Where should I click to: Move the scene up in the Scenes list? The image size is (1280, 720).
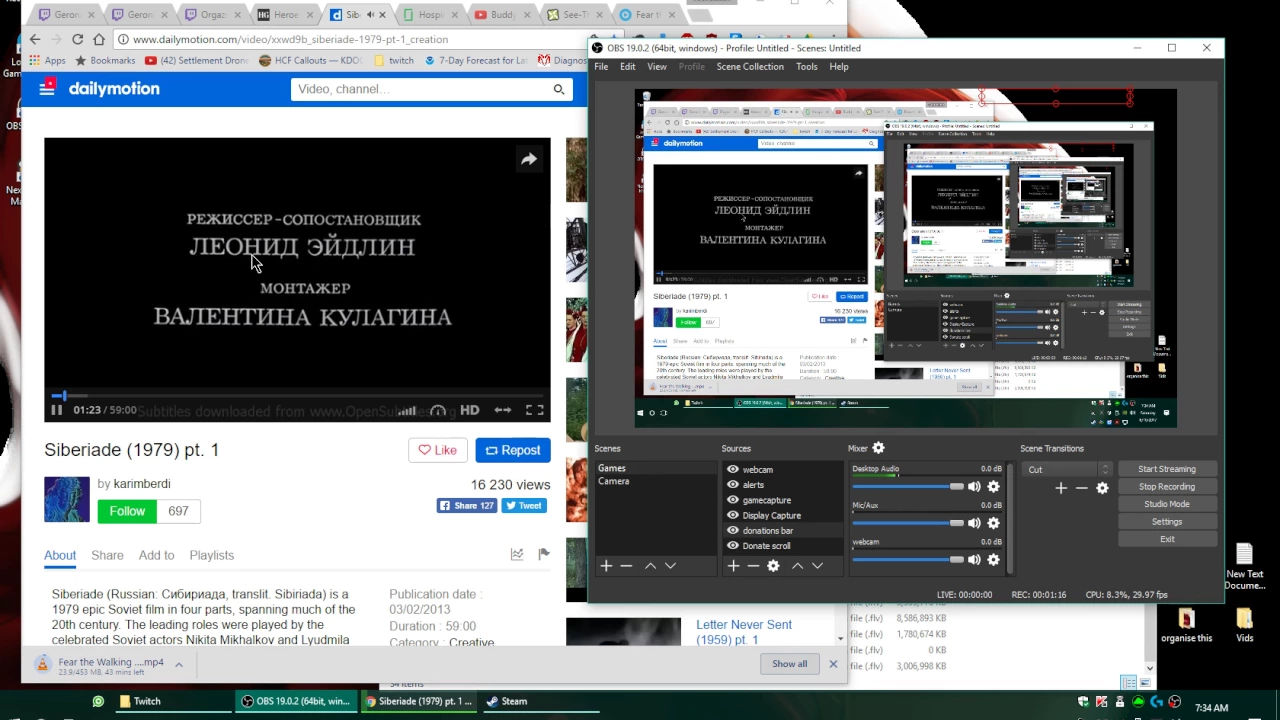point(650,566)
